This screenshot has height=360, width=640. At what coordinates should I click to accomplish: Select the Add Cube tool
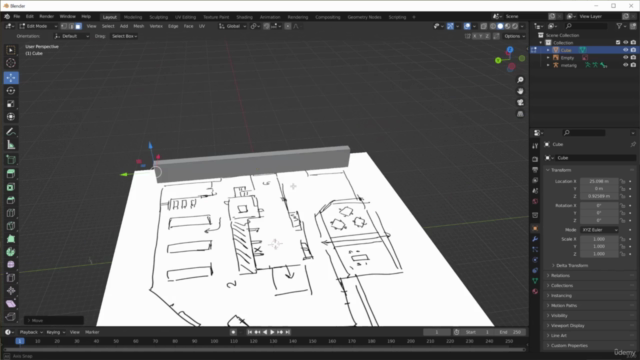coord(11,160)
